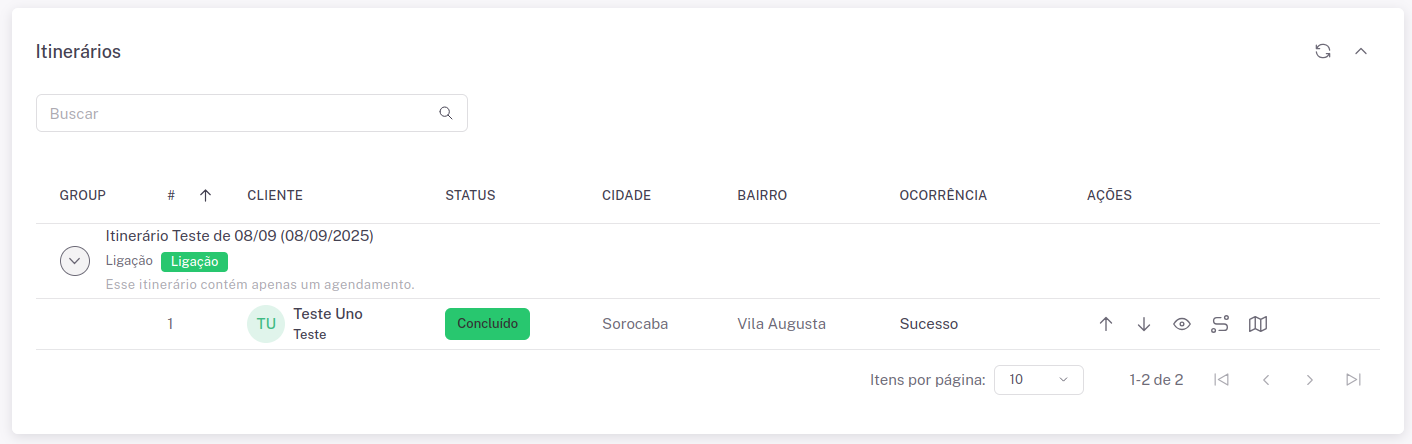Viewport: 1412px width, 444px height.
Task: Sort by the # column arrow
Action: click(x=205, y=195)
